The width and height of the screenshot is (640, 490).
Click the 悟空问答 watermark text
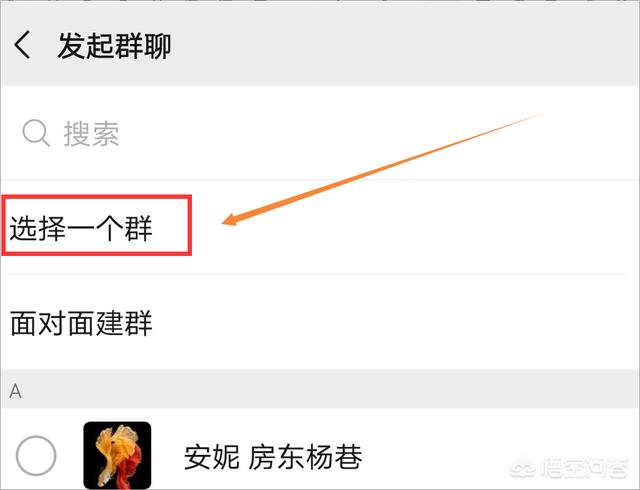click(584, 470)
